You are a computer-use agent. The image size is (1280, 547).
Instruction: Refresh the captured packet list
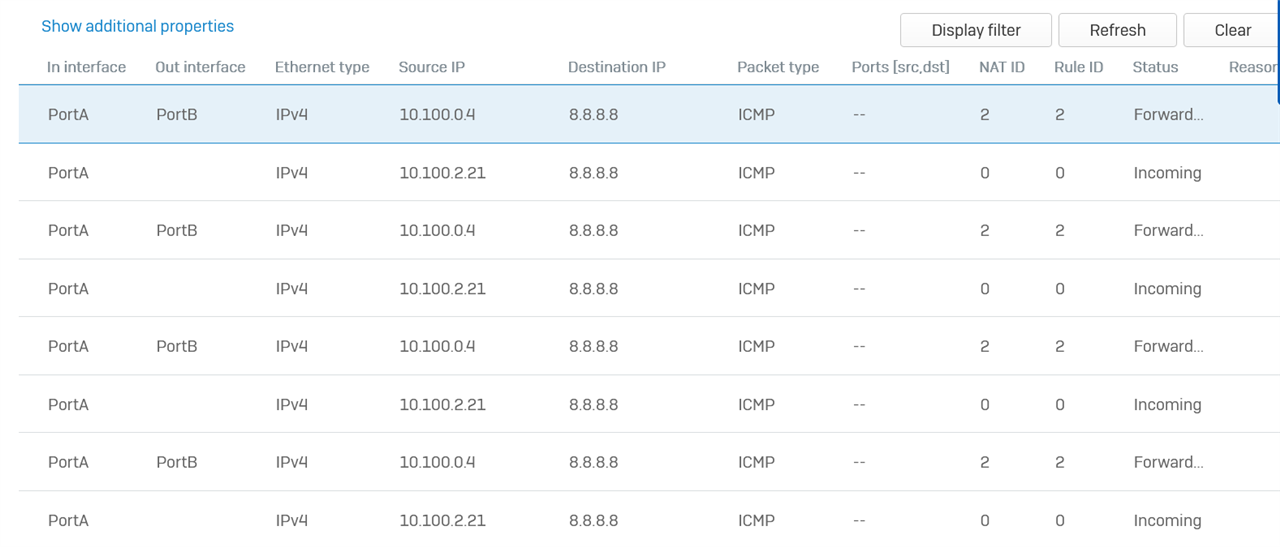1117,30
